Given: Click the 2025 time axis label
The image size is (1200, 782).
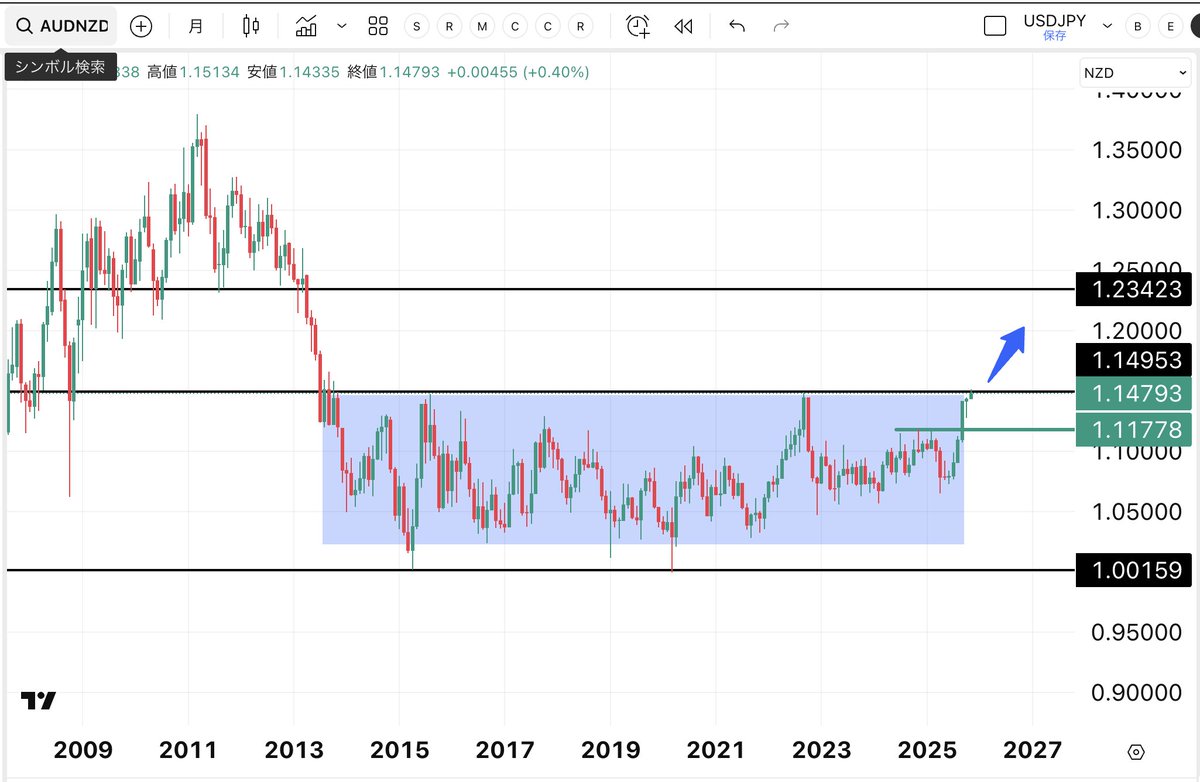Looking at the screenshot, I should (x=927, y=750).
